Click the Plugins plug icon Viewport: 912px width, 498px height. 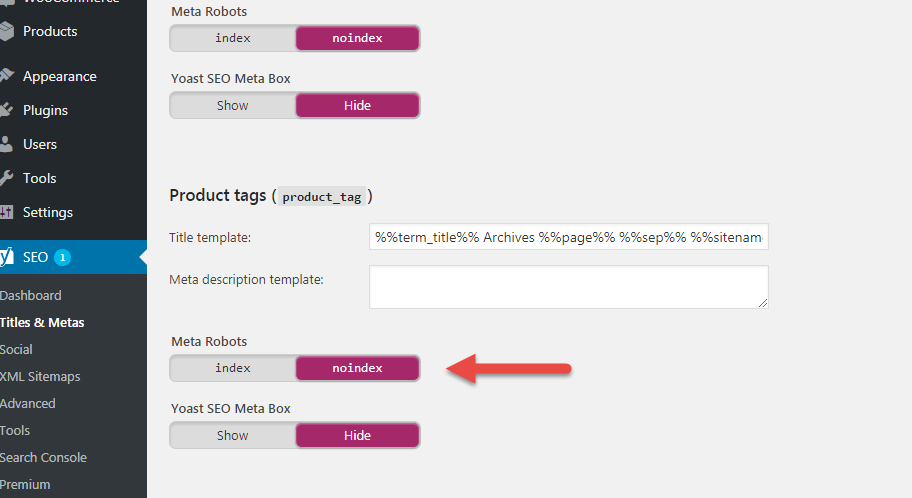[x=6, y=110]
